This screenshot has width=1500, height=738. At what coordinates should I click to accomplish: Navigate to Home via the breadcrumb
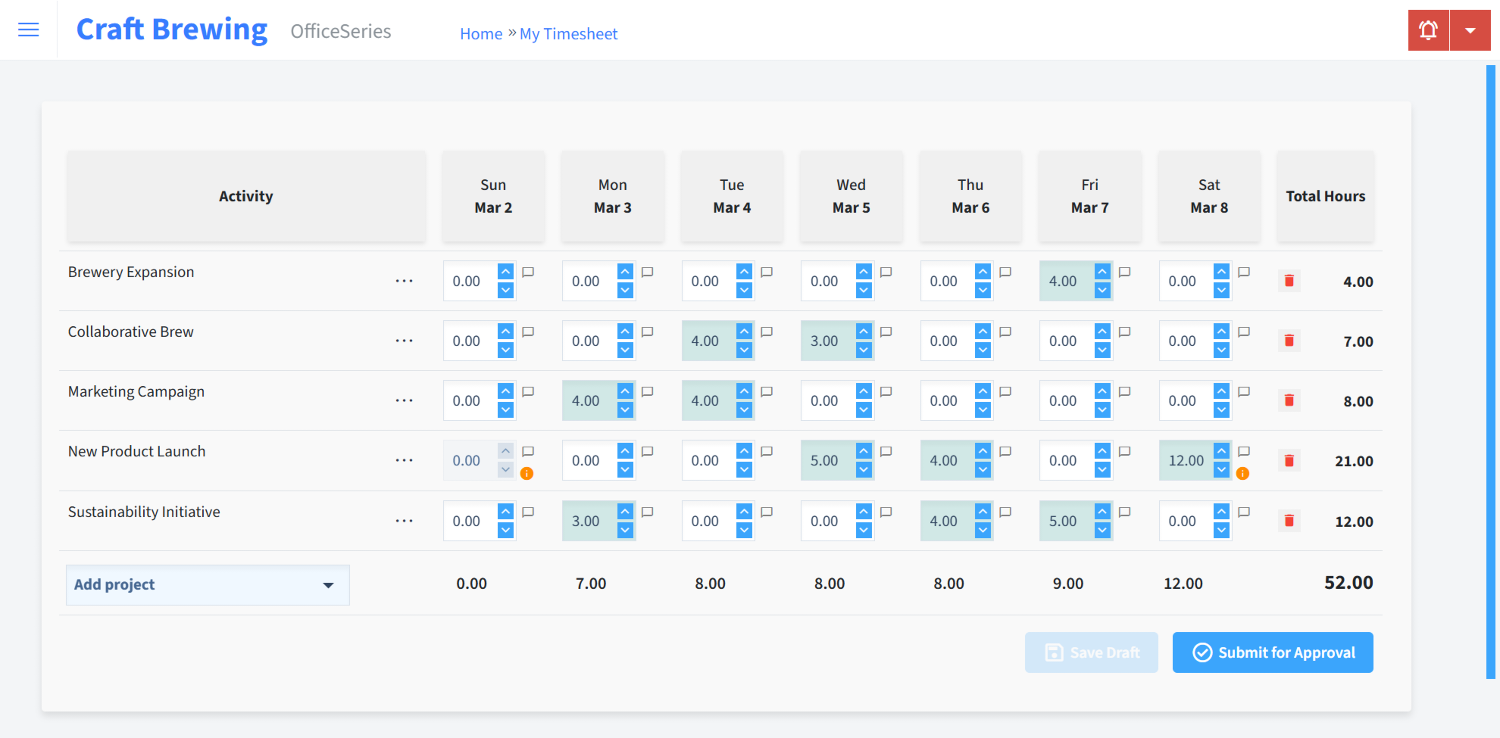pos(481,33)
